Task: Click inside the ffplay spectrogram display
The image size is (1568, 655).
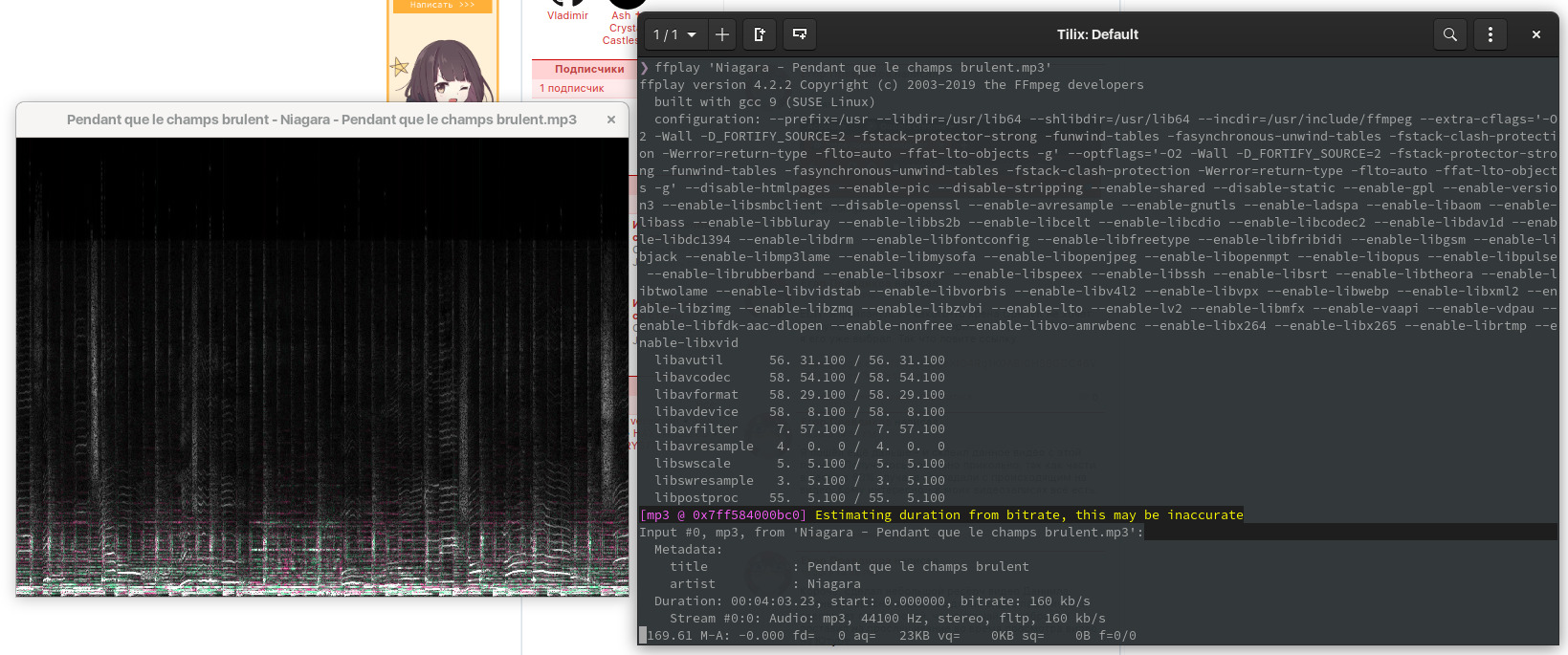Action: pyautogui.click(x=322, y=367)
